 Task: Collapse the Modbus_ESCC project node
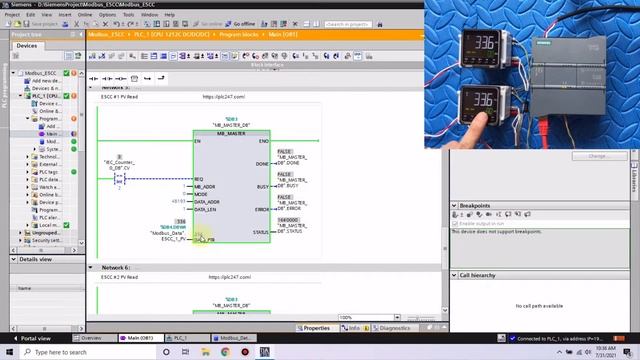tap(13, 73)
